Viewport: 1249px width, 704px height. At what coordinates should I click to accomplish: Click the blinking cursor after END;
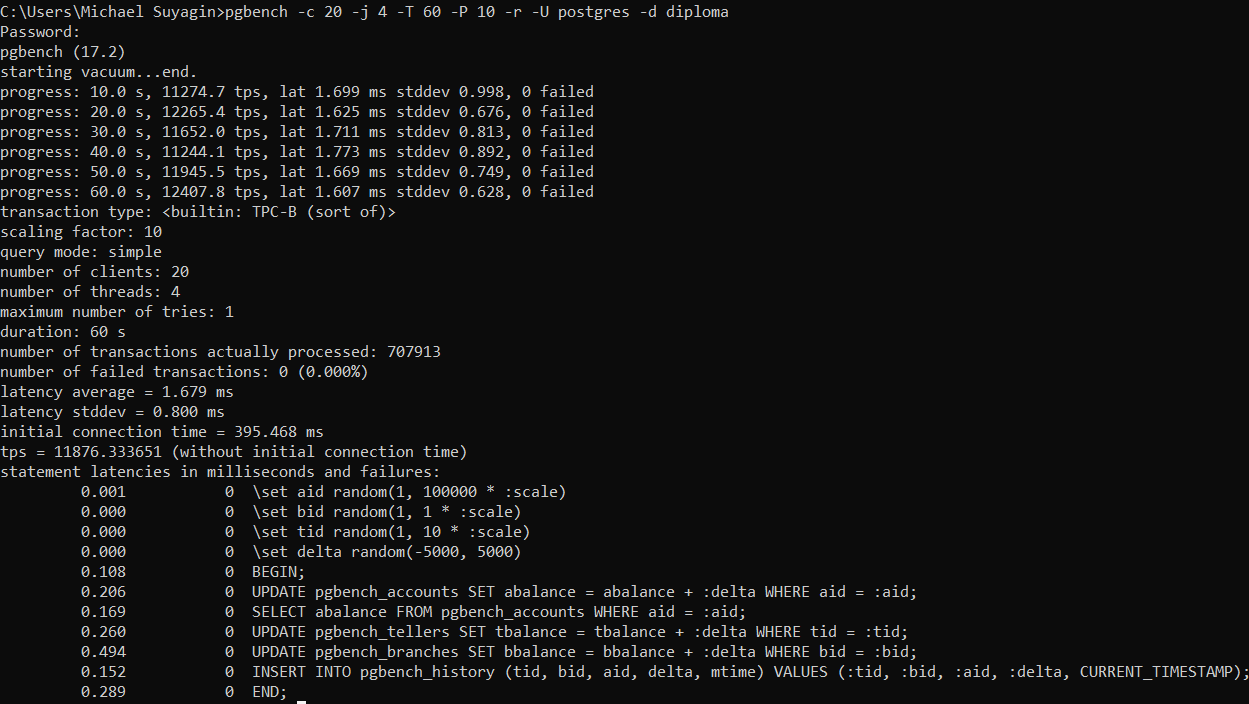(301, 693)
